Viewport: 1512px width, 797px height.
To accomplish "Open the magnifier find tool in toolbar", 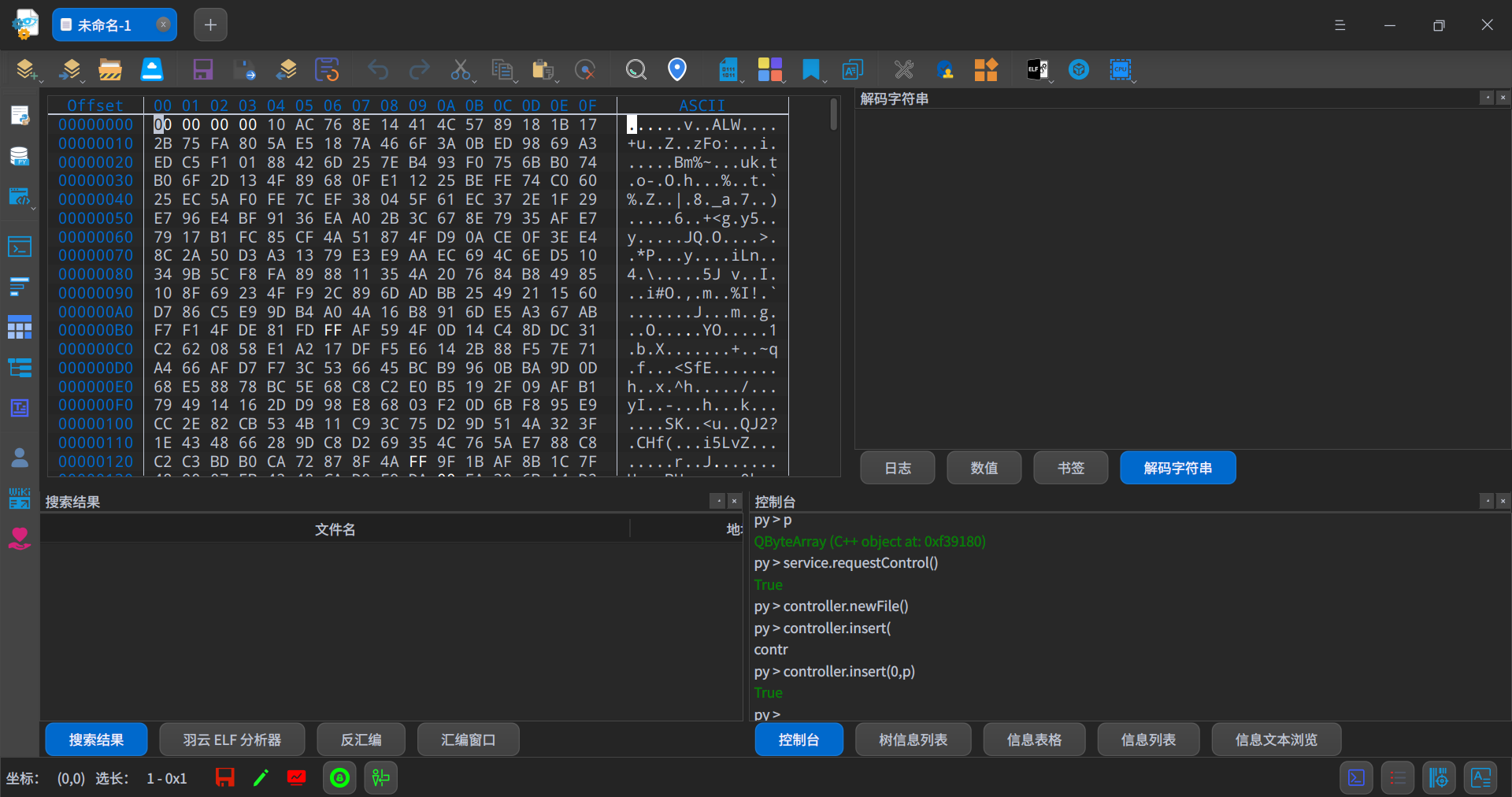I will pyautogui.click(x=636, y=70).
